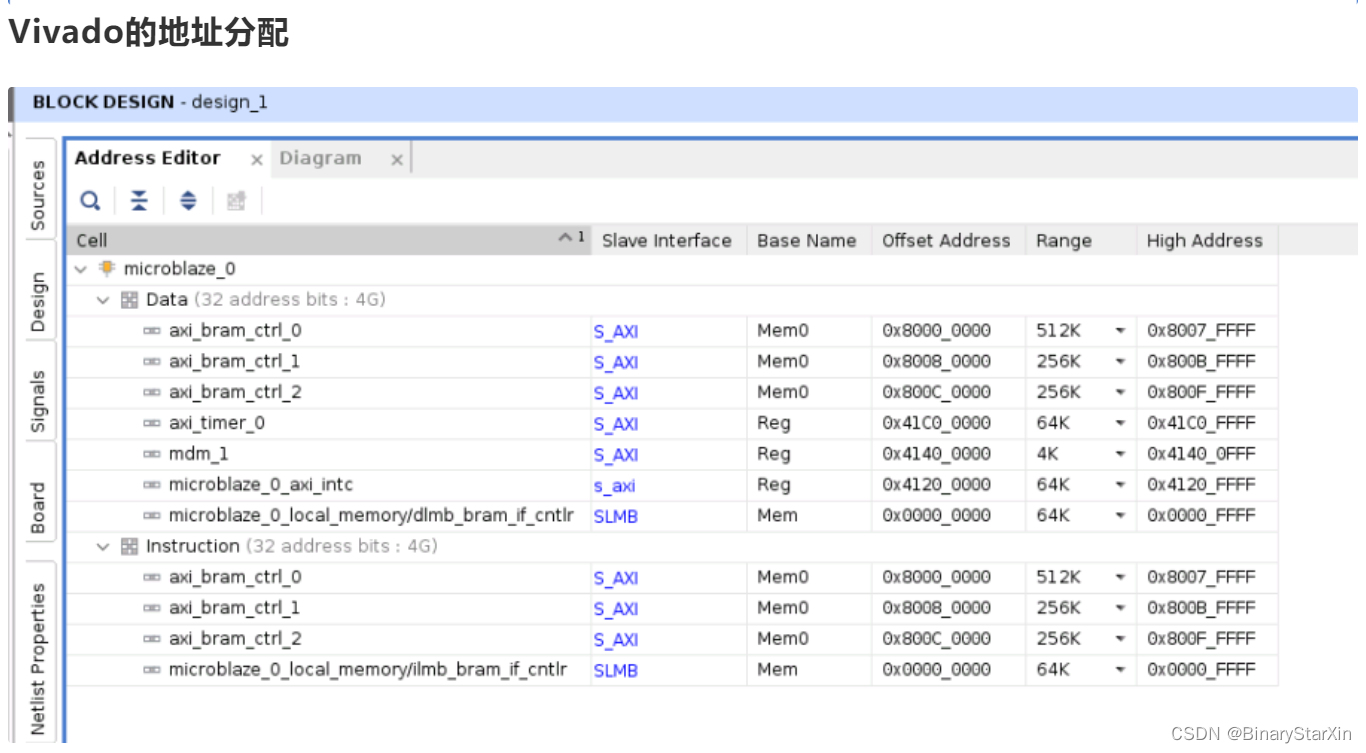Viewport: 1366px width, 753px height.
Task: Open Range dropdown for microblaze_0_axi_intc
Action: point(1120,486)
